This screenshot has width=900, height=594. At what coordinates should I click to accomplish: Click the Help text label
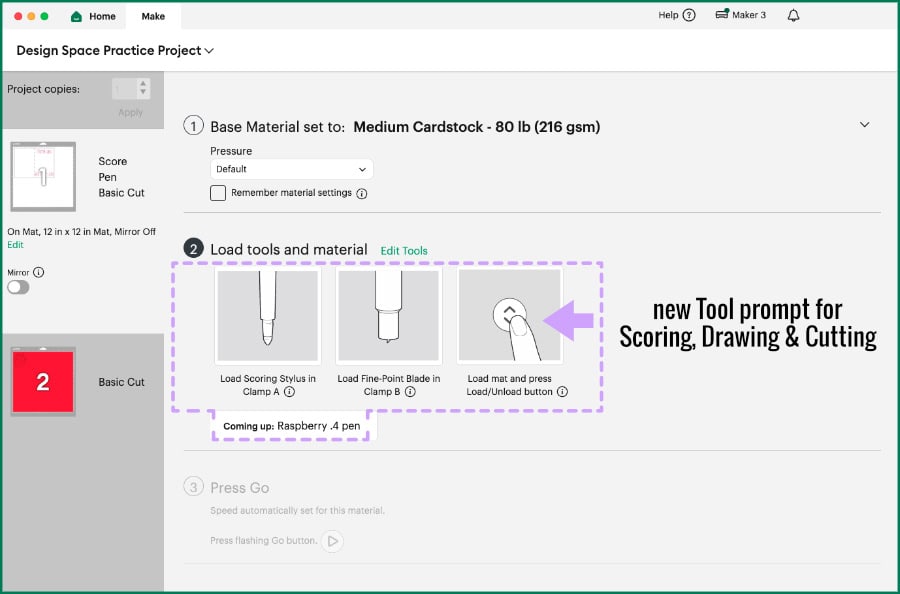tap(668, 15)
